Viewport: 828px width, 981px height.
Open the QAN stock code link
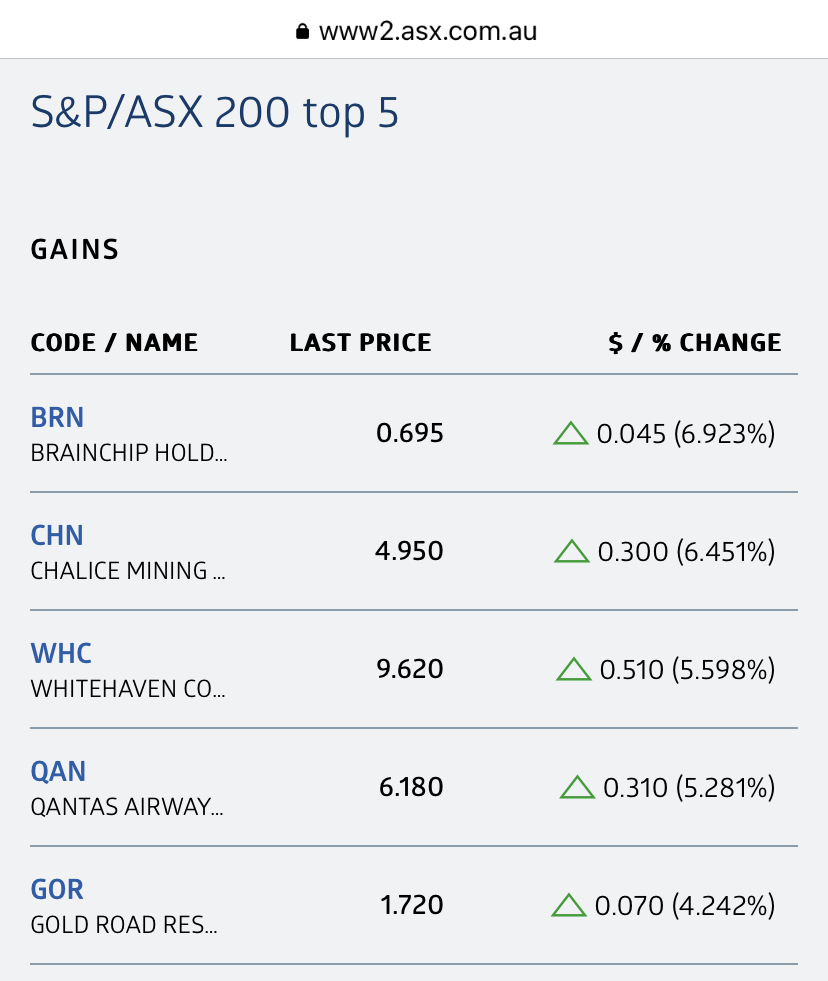pos(58,771)
